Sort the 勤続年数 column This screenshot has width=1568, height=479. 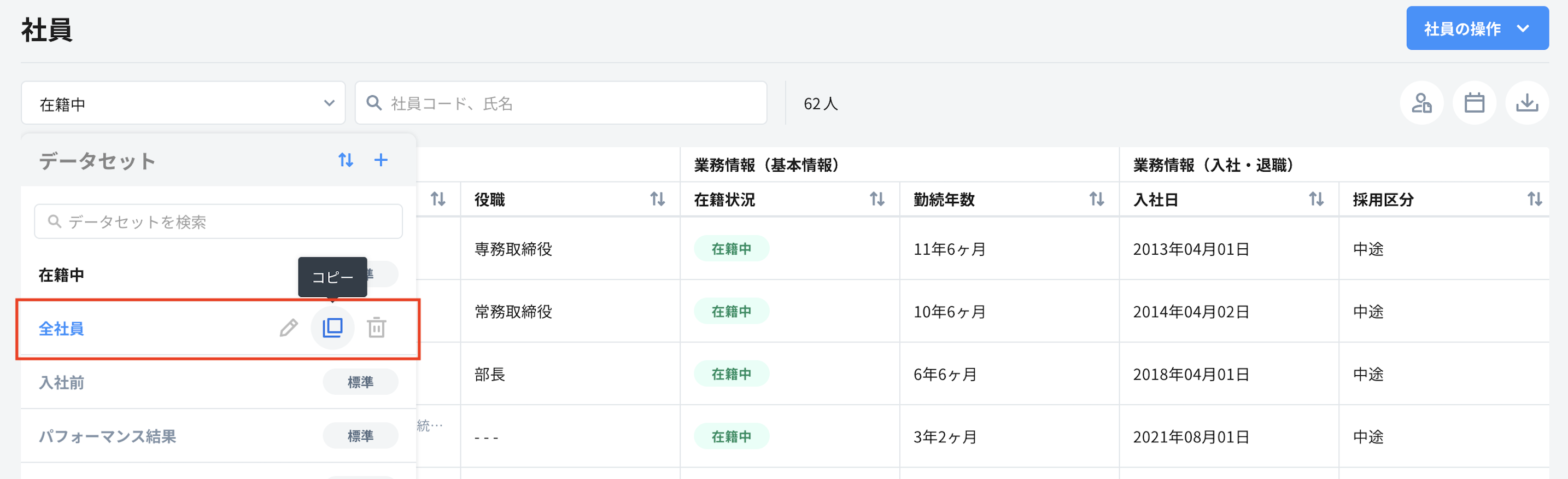pos(1096,199)
